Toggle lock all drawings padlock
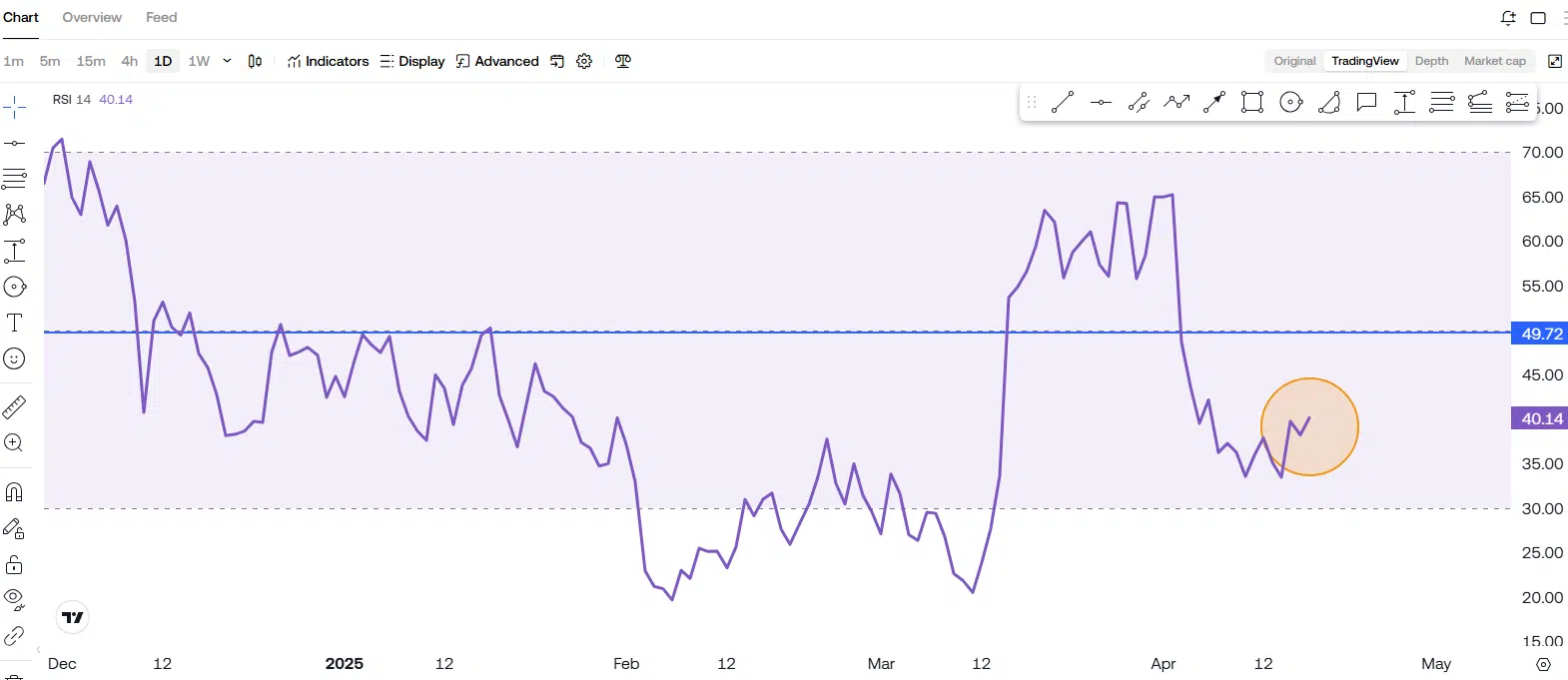This screenshot has height=680, width=1568. click(14, 565)
